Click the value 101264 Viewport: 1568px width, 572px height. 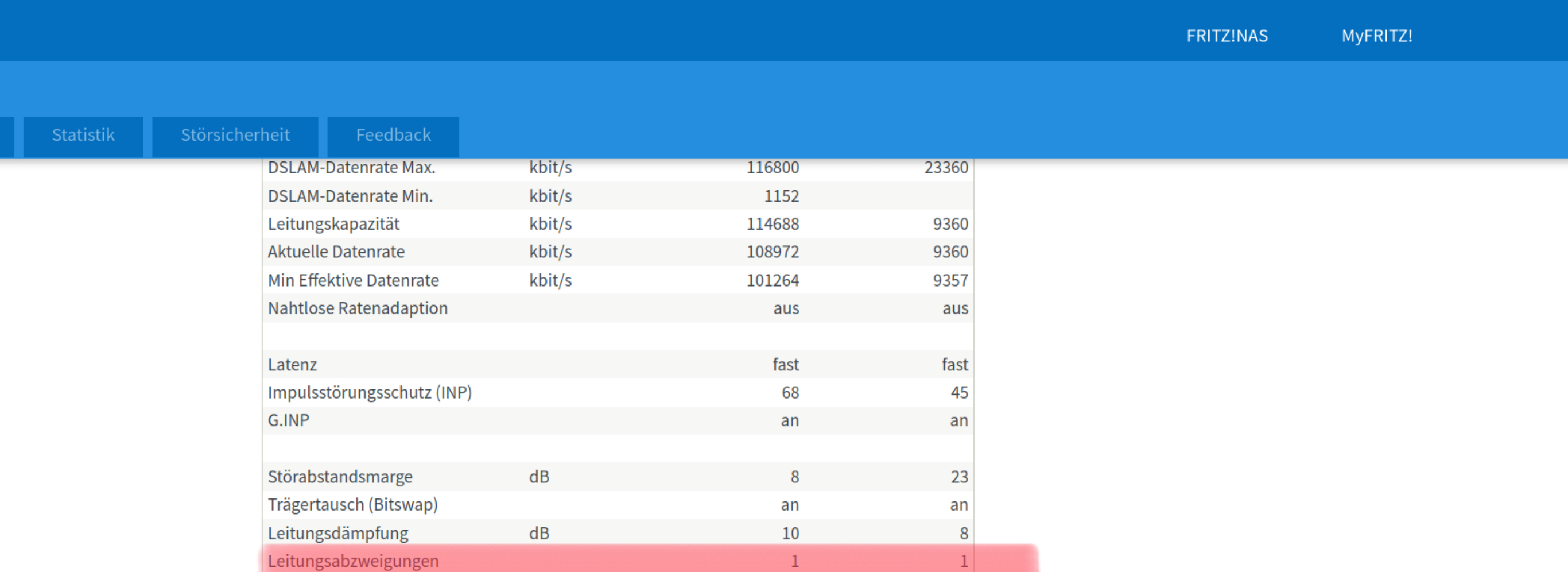(773, 280)
